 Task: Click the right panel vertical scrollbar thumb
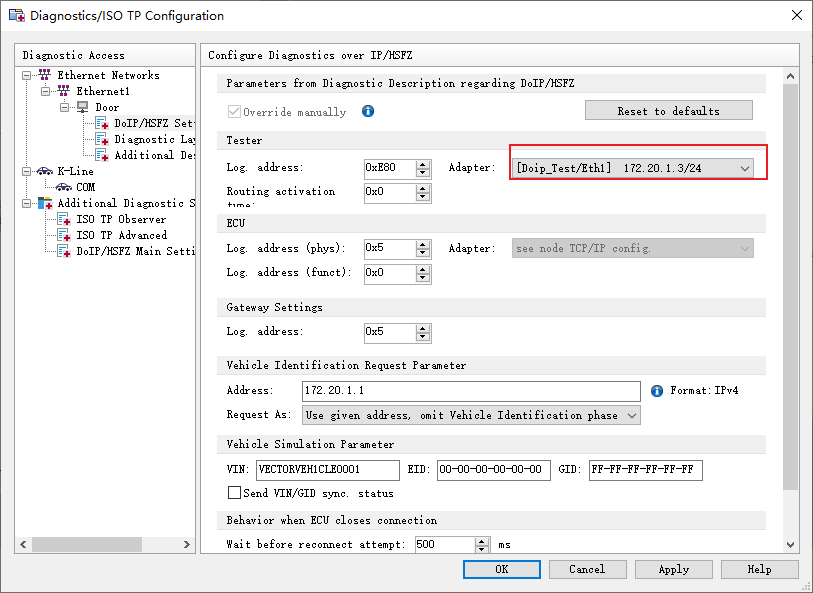pos(790,287)
